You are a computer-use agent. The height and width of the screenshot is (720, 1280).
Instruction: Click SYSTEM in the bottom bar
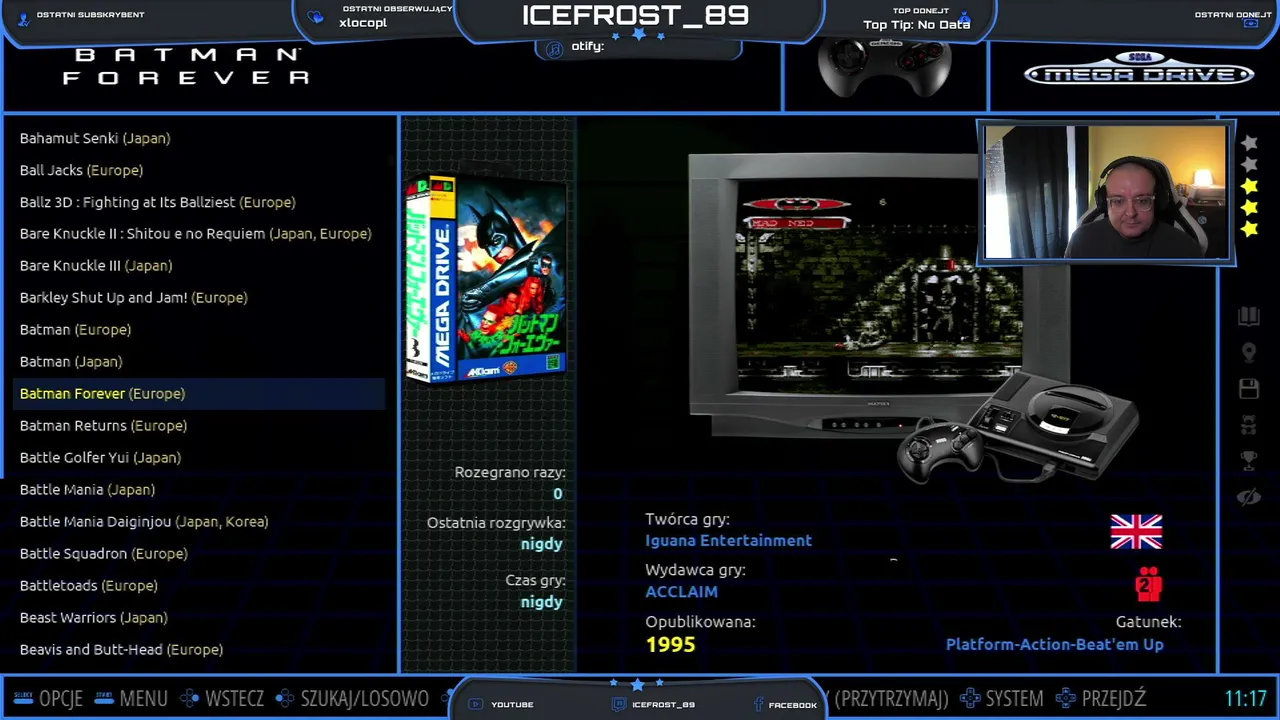[1001, 699]
